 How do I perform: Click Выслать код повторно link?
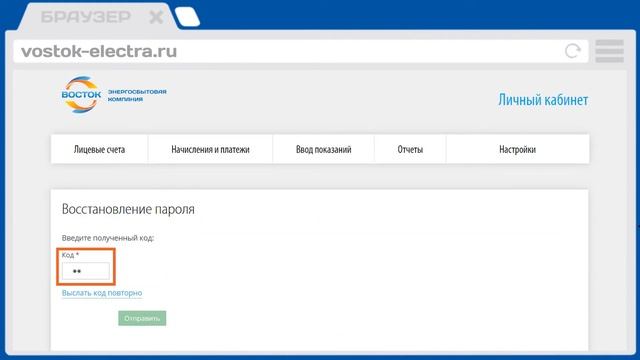[102, 293]
